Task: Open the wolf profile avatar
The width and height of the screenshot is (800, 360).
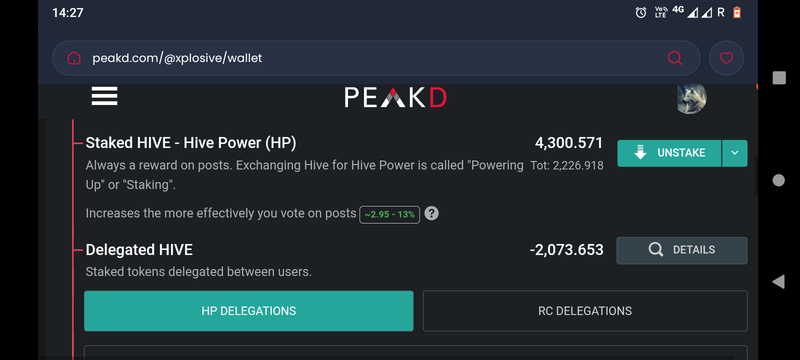Action: click(x=691, y=99)
